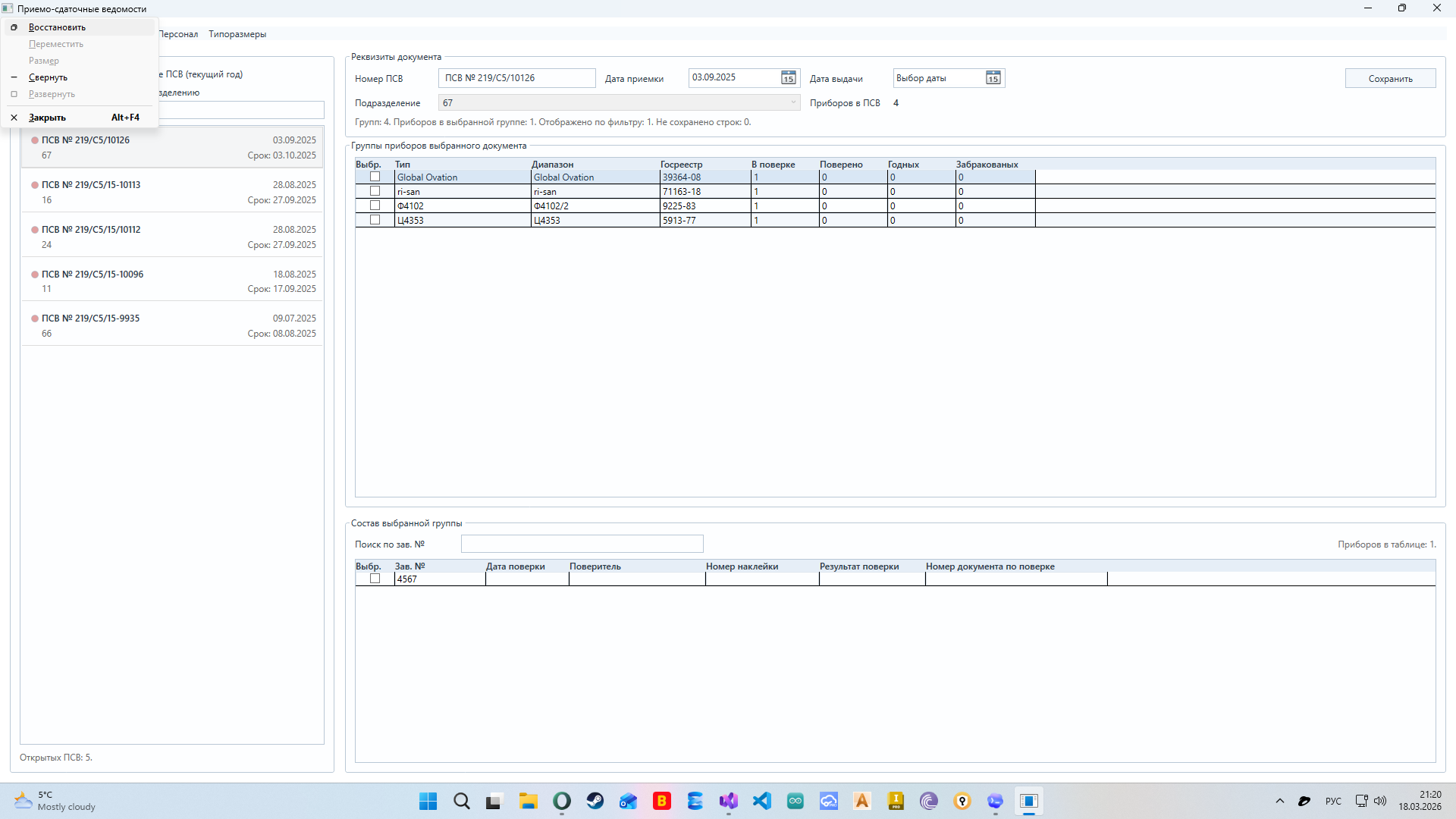Screen dimensions: 1456x819
Task: Check the Global Ovation row checkbox
Action: [375, 177]
